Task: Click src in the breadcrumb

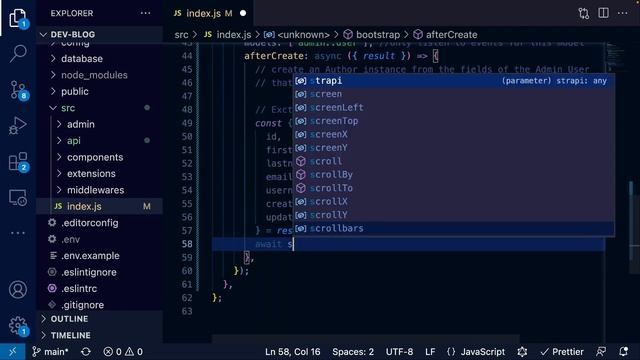Action: pos(182,35)
